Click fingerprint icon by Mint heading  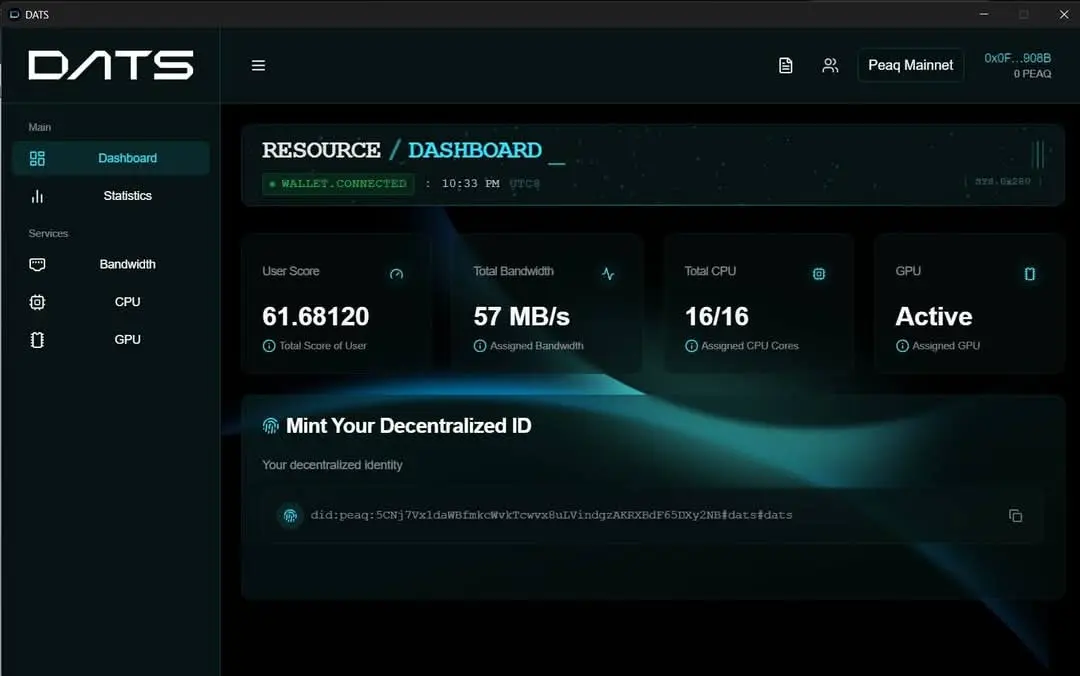pos(271,426)
